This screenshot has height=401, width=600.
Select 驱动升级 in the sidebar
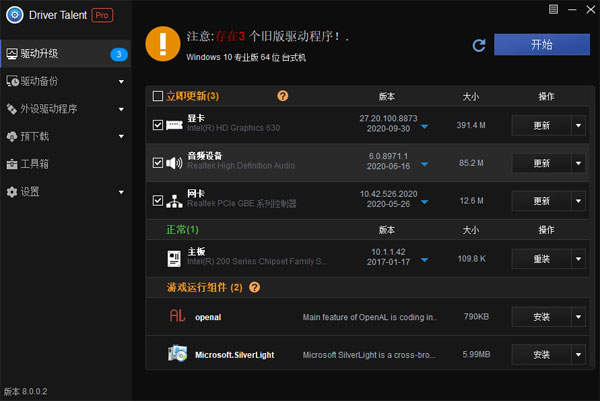coord(65,54)
